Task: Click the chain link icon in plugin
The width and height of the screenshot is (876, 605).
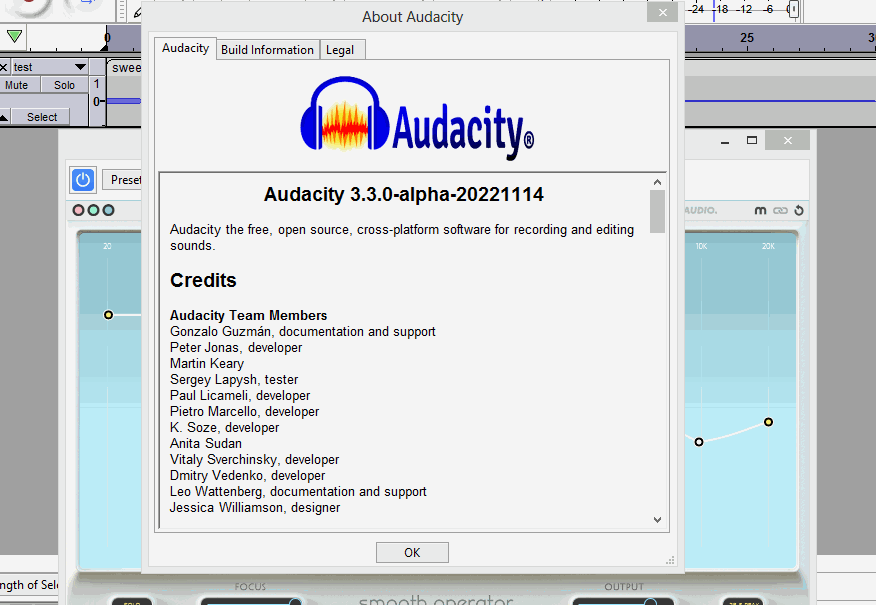Action: tap(780, 211)
